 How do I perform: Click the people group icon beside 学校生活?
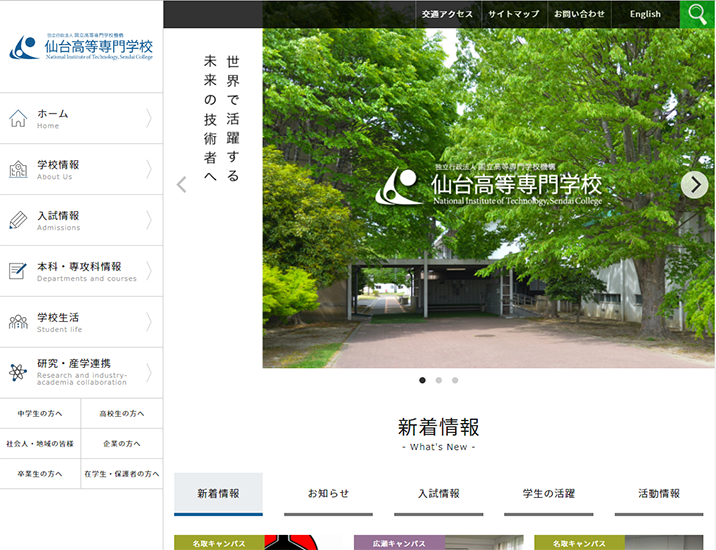pyautogui.click(x=18, y=322)
